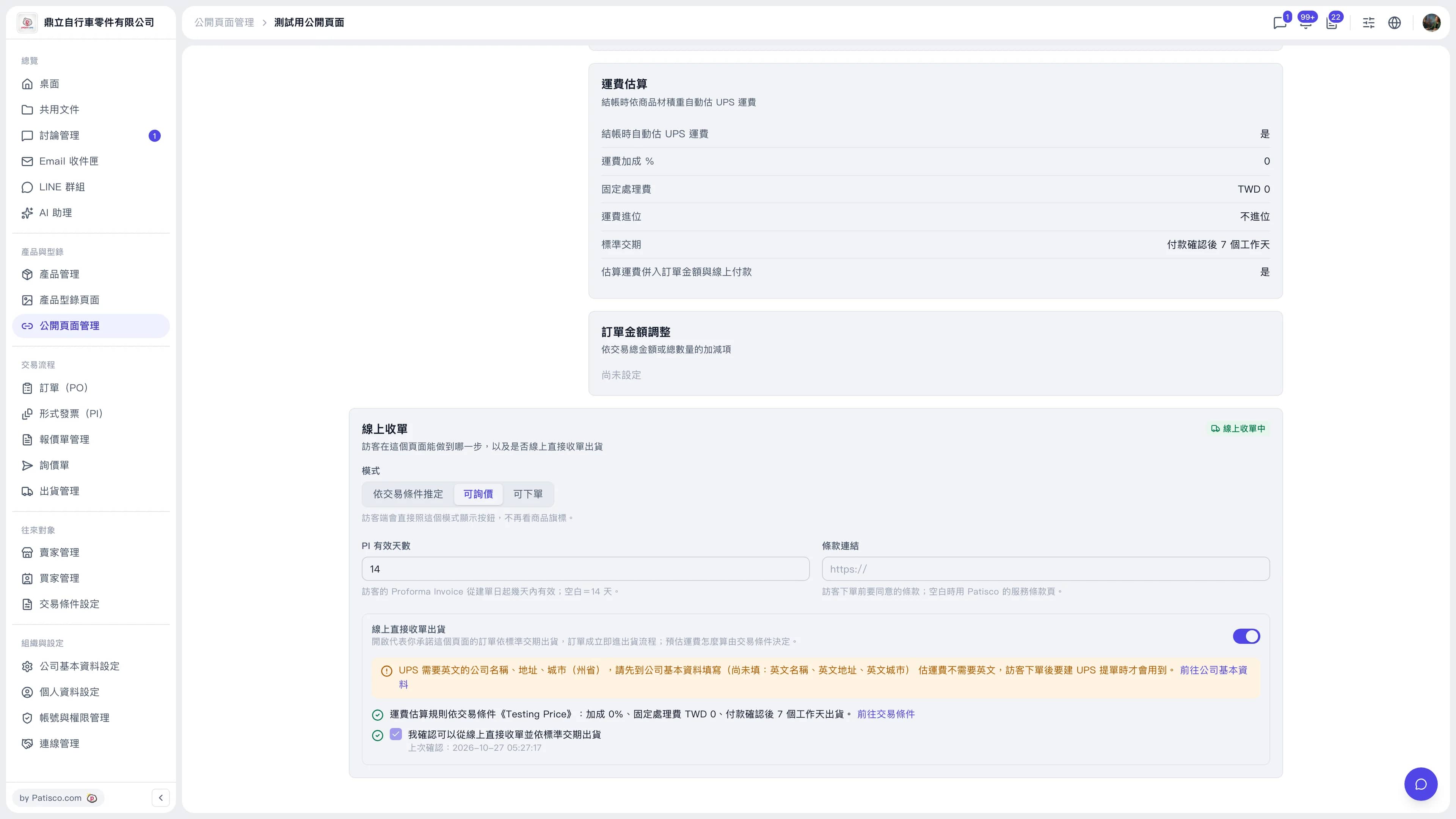Uncheck 我確認可以從線上直接收單 checkbox

(395, 734)
